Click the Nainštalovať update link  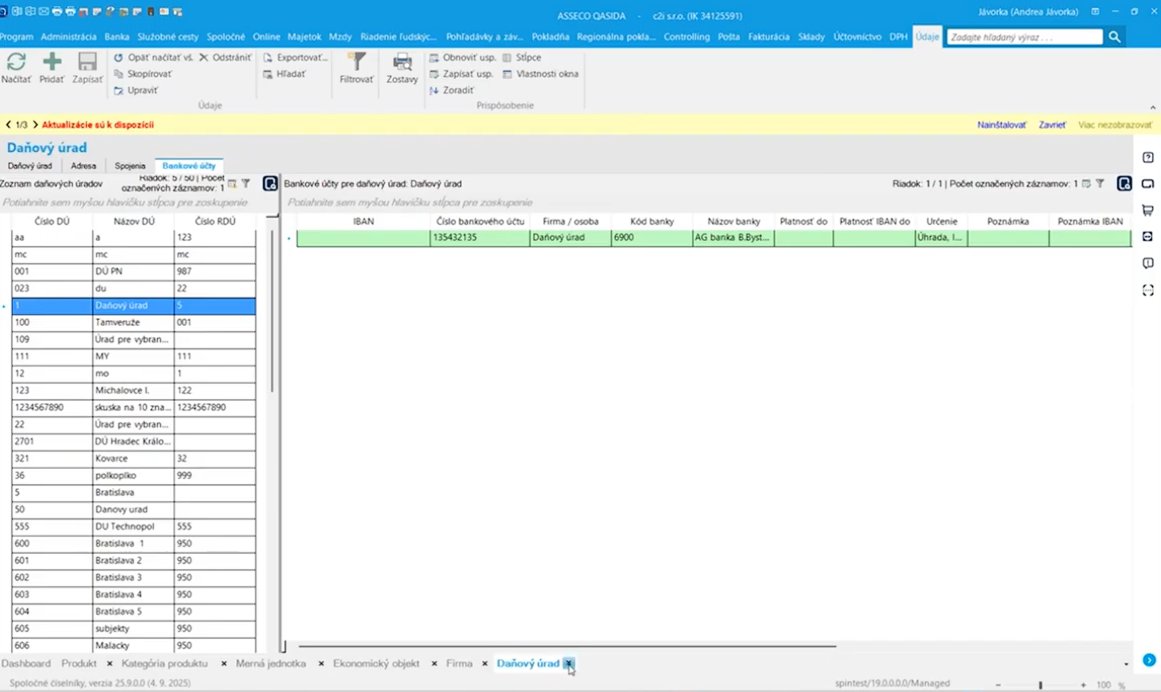tap(1001, 124)
